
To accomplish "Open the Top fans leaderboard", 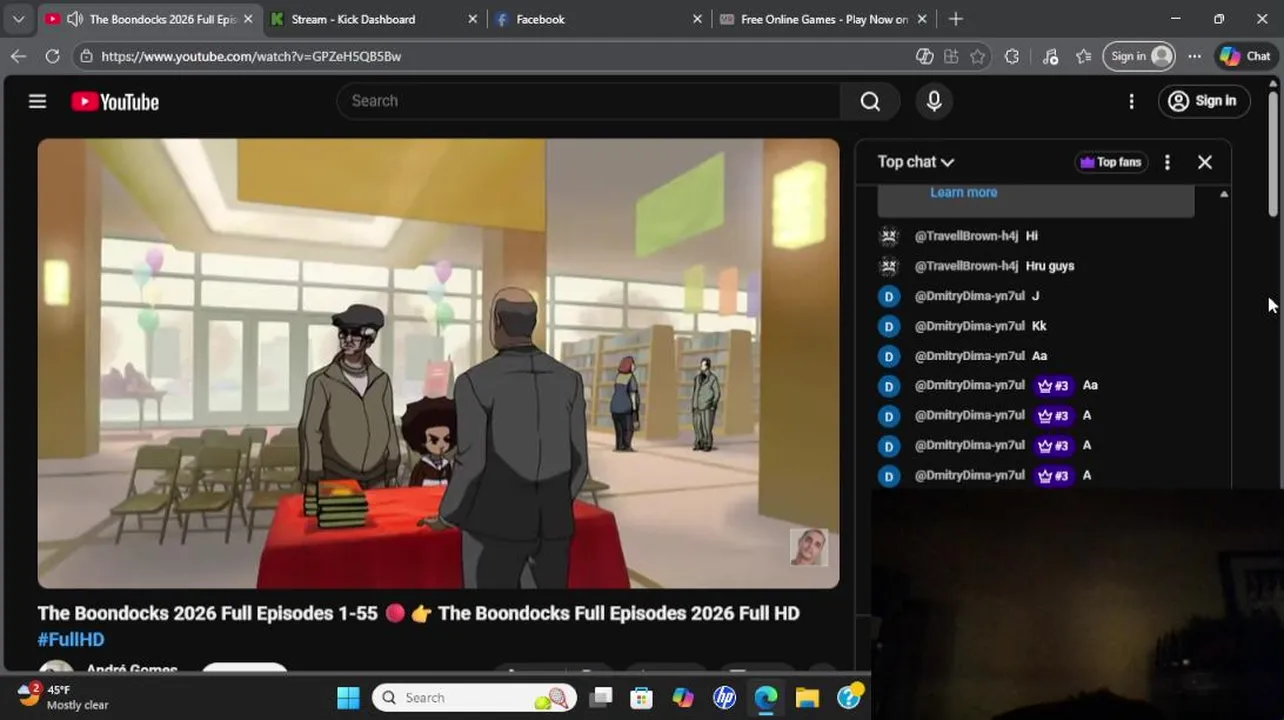I will click(1110, 162).
